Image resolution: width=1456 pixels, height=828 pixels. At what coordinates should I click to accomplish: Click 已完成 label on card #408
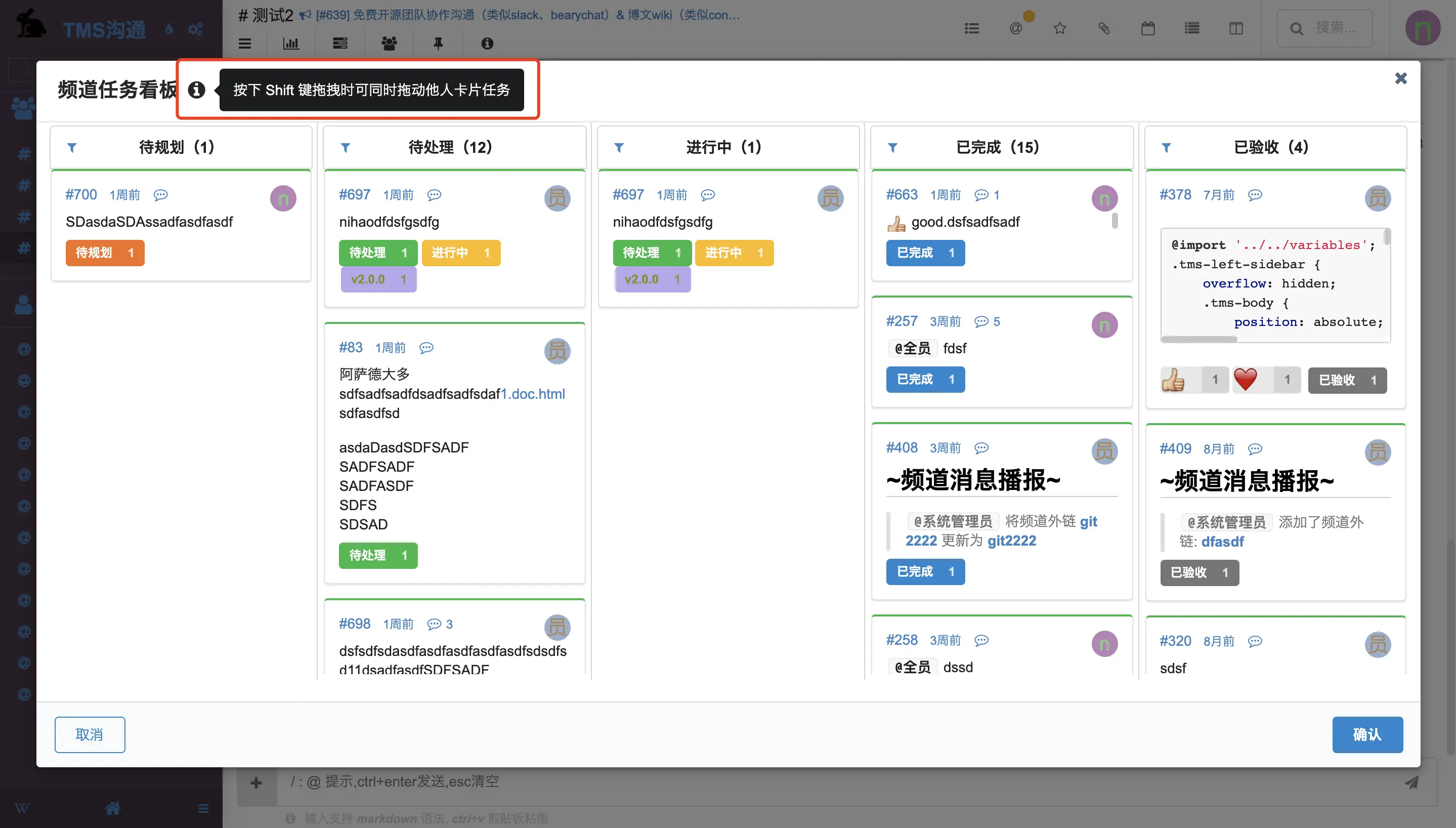click(925, 571)
